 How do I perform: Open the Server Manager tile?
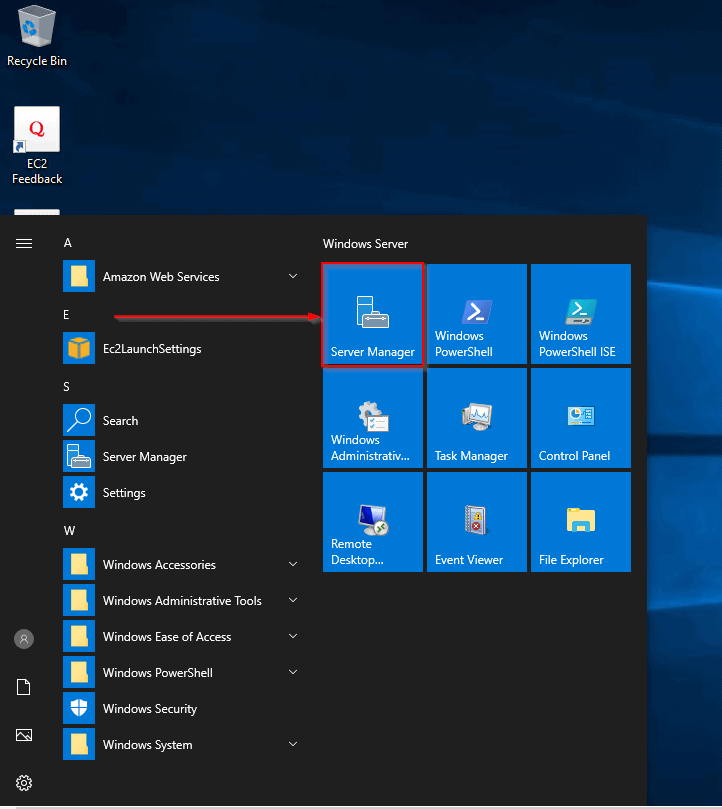(373, 315)
